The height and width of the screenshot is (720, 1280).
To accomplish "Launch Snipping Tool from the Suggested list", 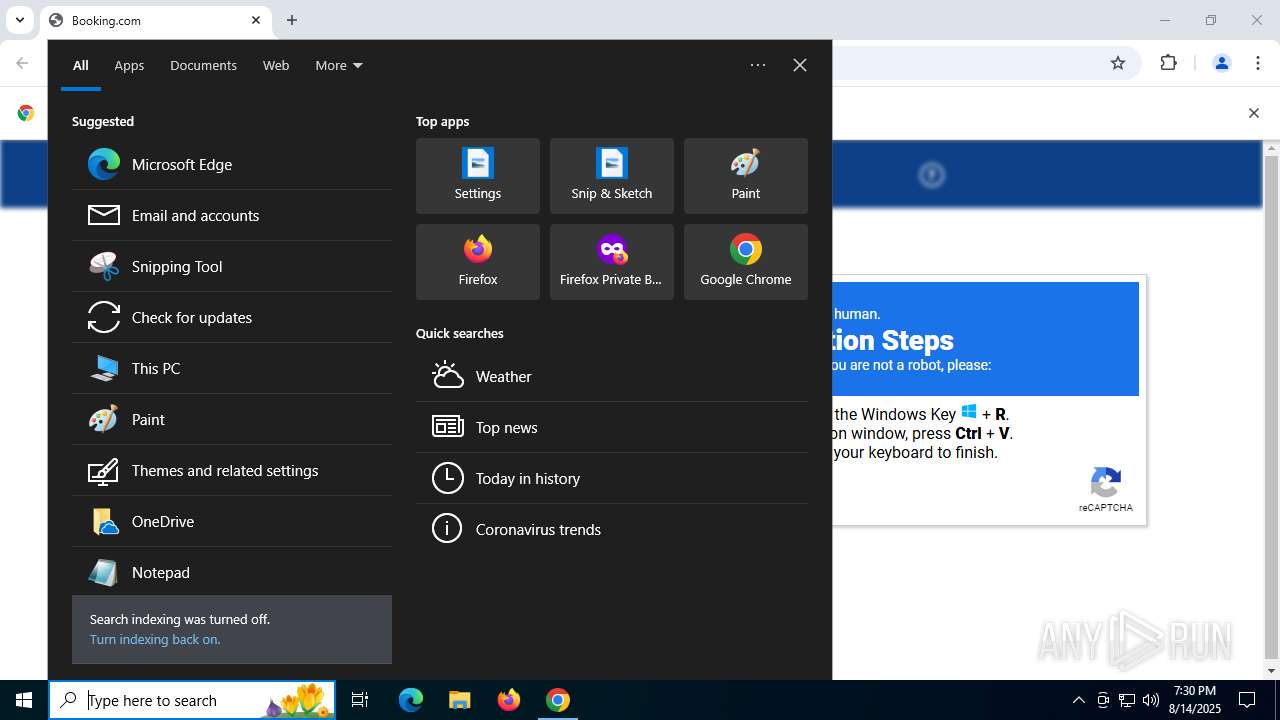I will coord(232,266).
